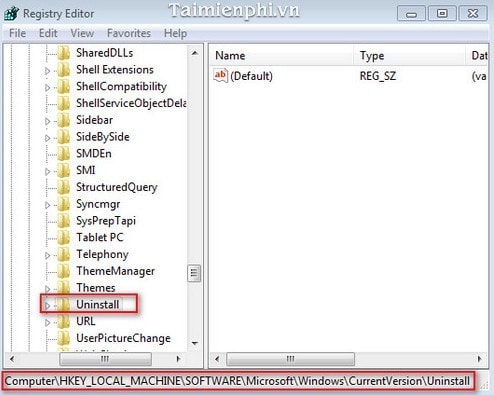Expand the URL key
Screen dimensions: 494x395
(48, 322)
